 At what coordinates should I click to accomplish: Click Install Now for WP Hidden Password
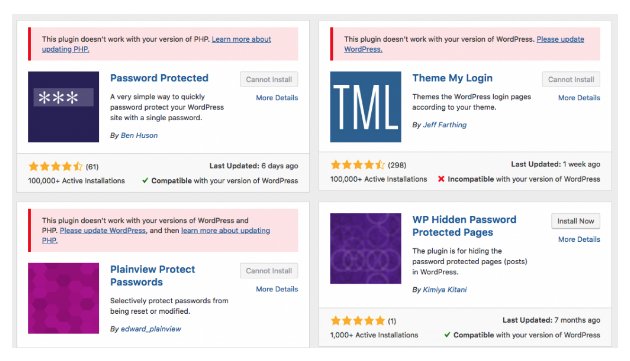tap(575, 221)
